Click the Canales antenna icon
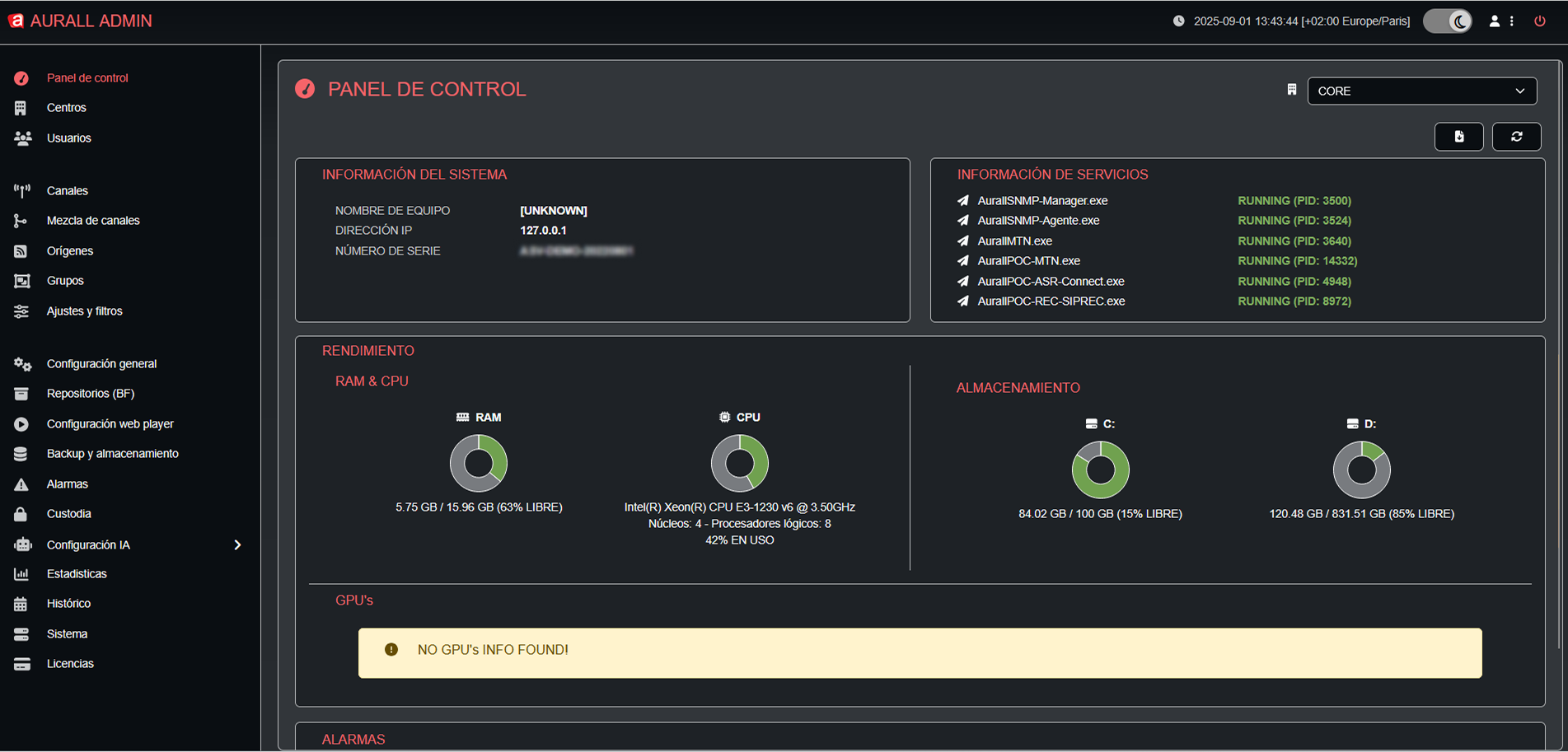 [x=21, y=191]
